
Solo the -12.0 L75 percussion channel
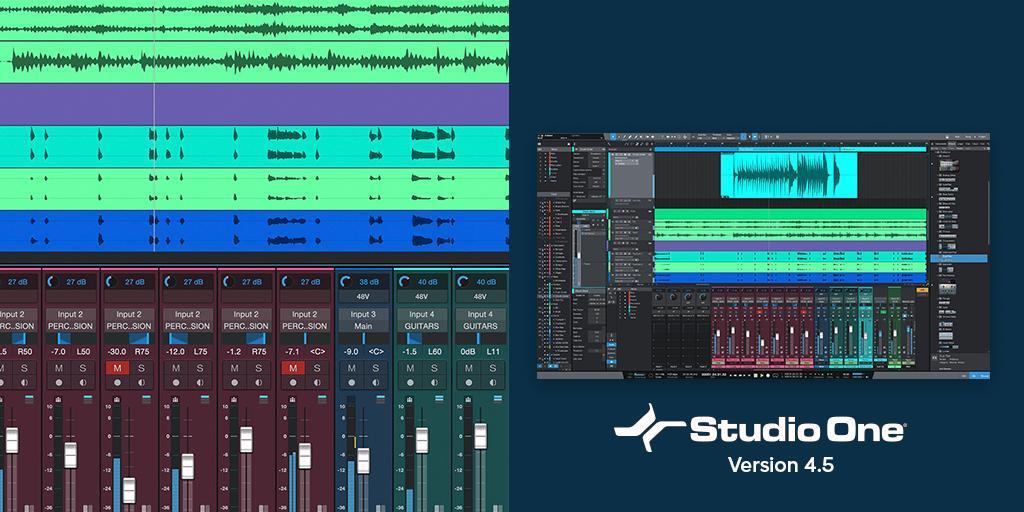[200, 368]
